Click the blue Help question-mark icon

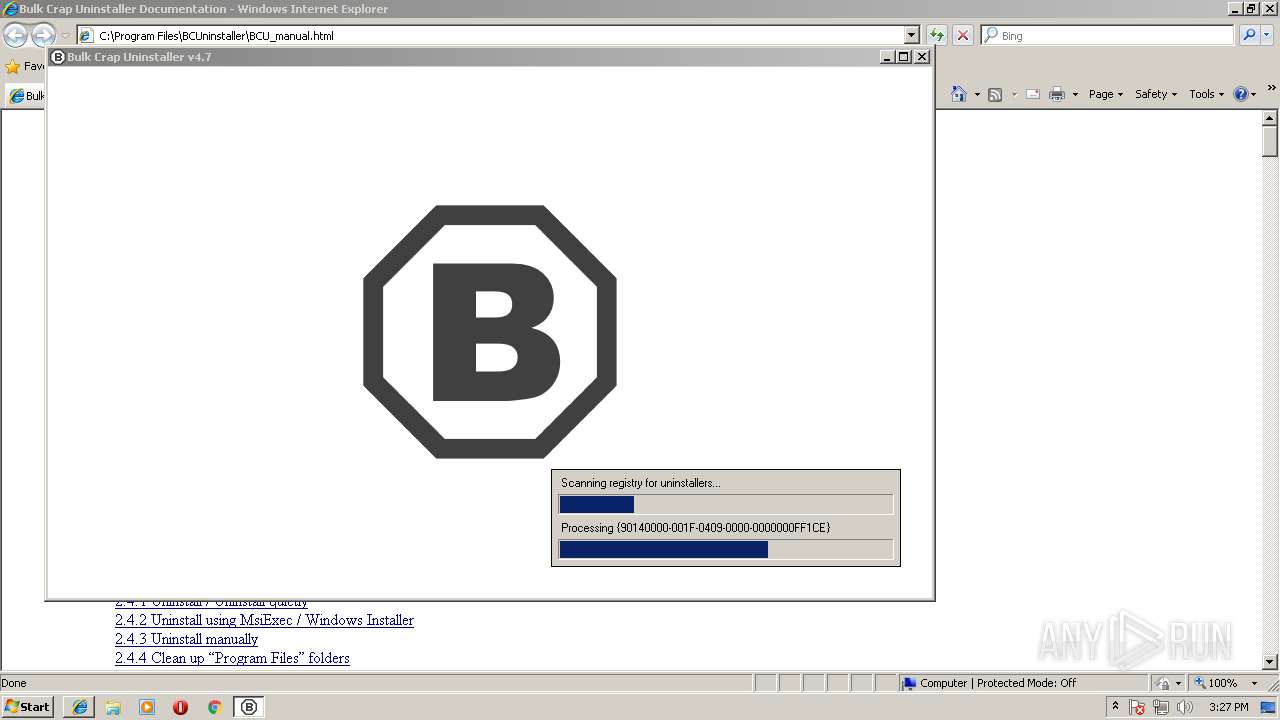[x=1241, y=94]
